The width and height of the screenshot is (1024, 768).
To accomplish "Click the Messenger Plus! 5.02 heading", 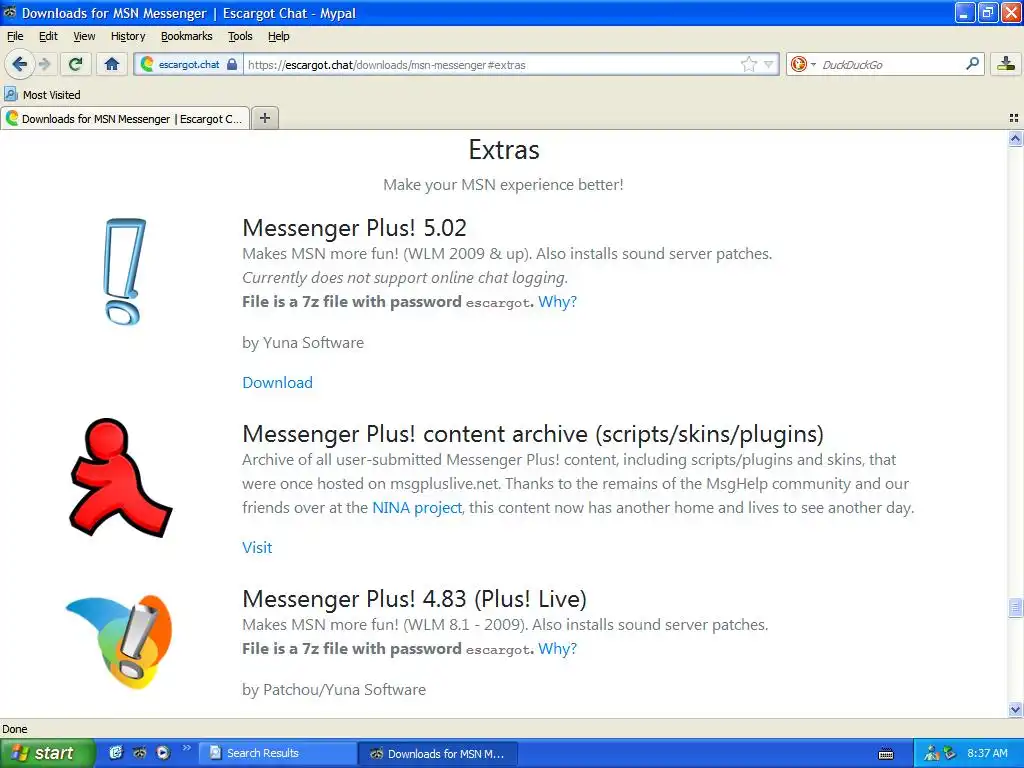I will point(355,228).
